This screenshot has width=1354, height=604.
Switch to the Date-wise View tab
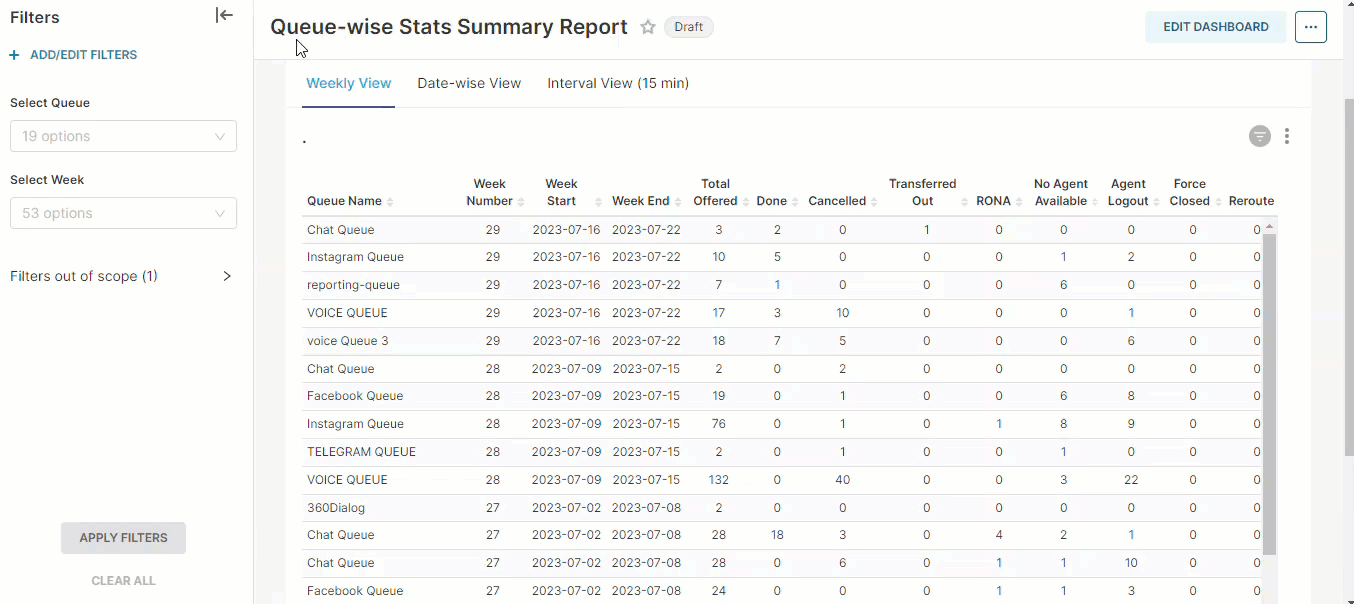[x=469, y=83]
